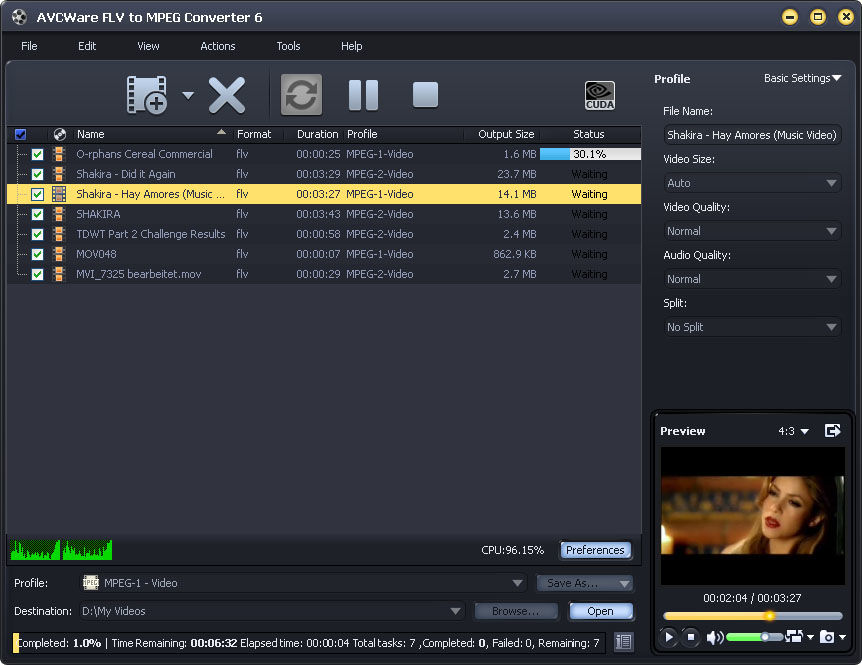
Task: Open the View menu
Action: [148, 46]
